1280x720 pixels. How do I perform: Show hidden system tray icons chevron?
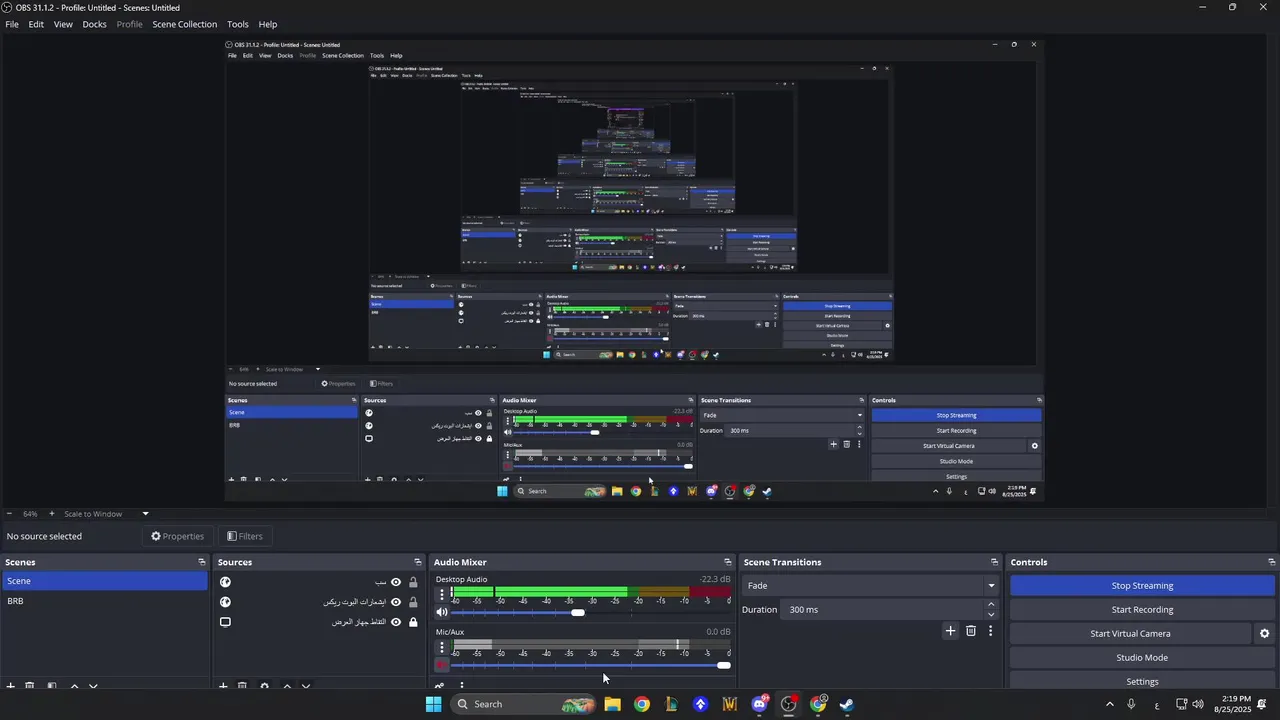click(x=1109, y=704)
